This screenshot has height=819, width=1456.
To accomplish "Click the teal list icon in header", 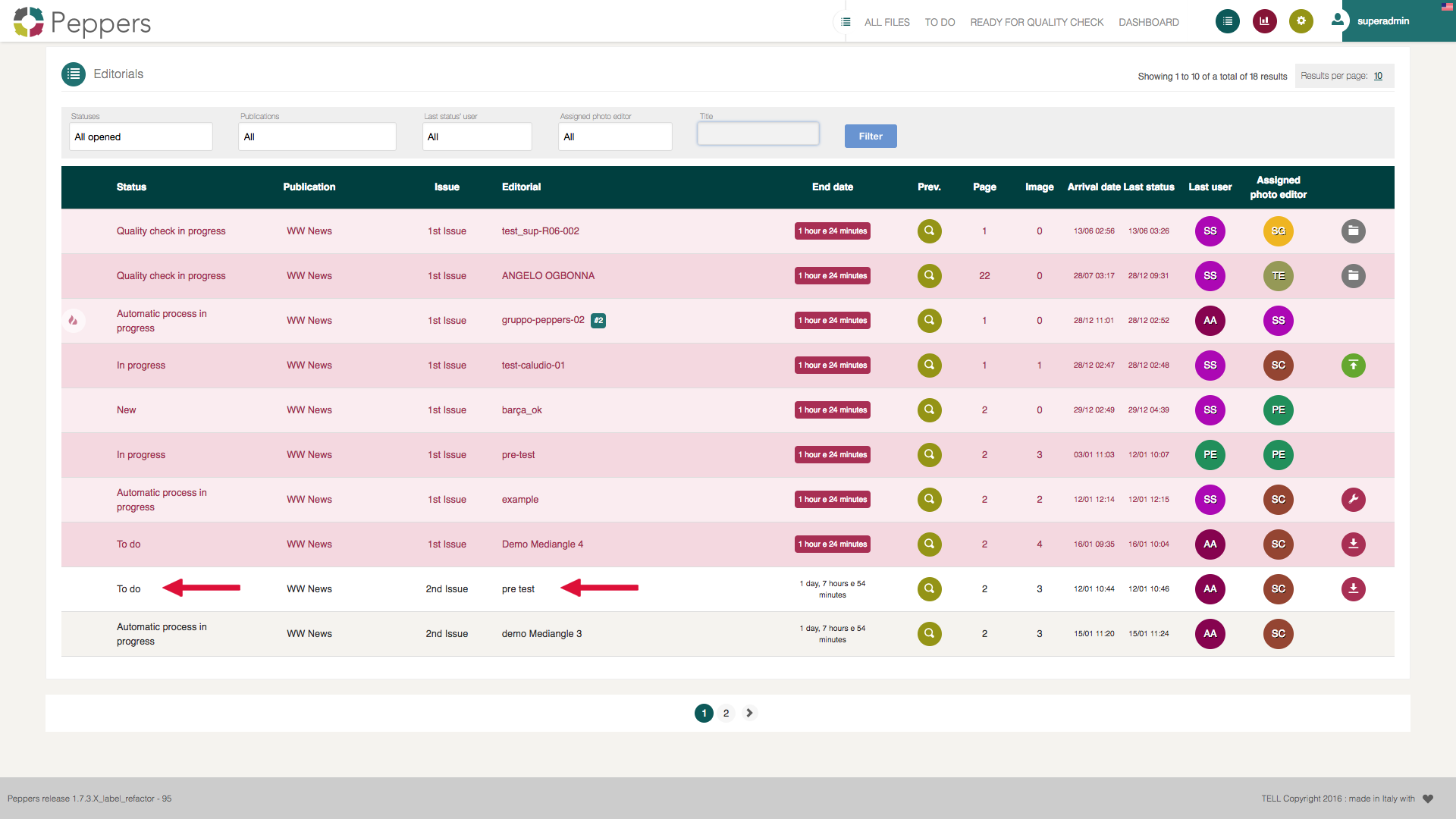I will tap(1227, 21).
